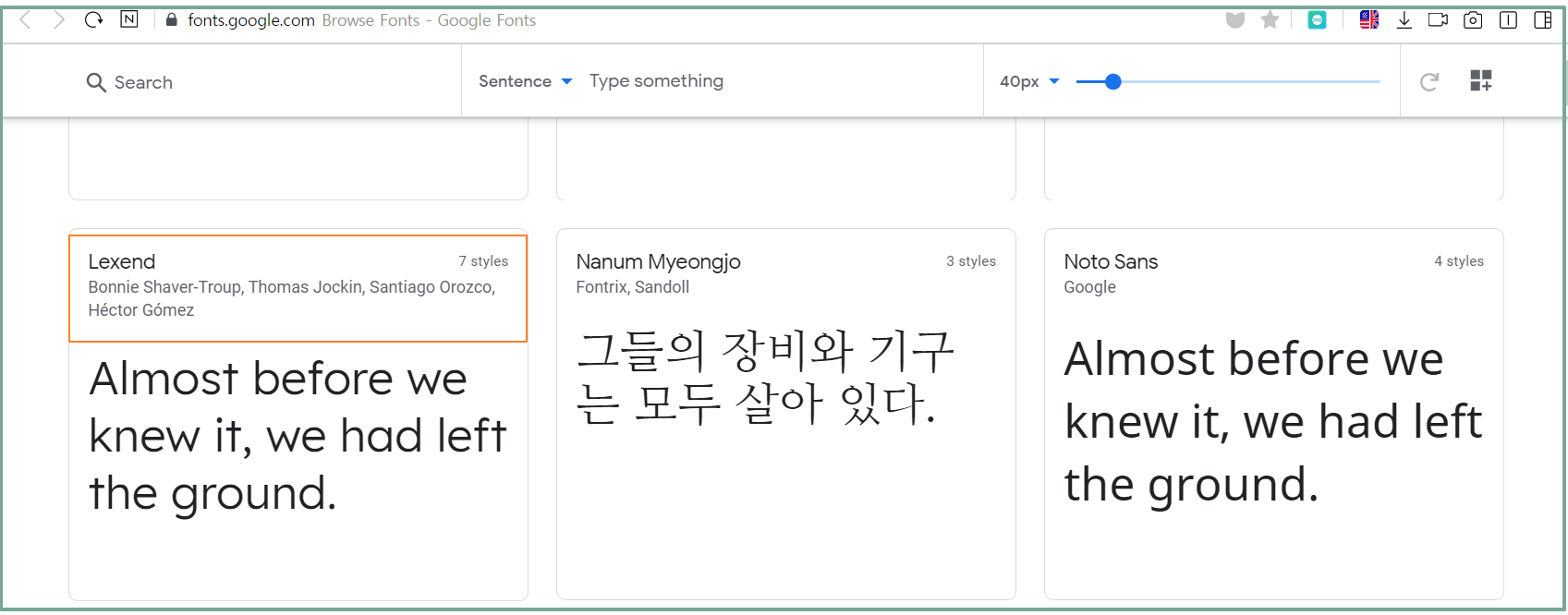Click the font size slider thumb
The height and width of the screenshot is (615, 1568).
[x=1113, y=81]
